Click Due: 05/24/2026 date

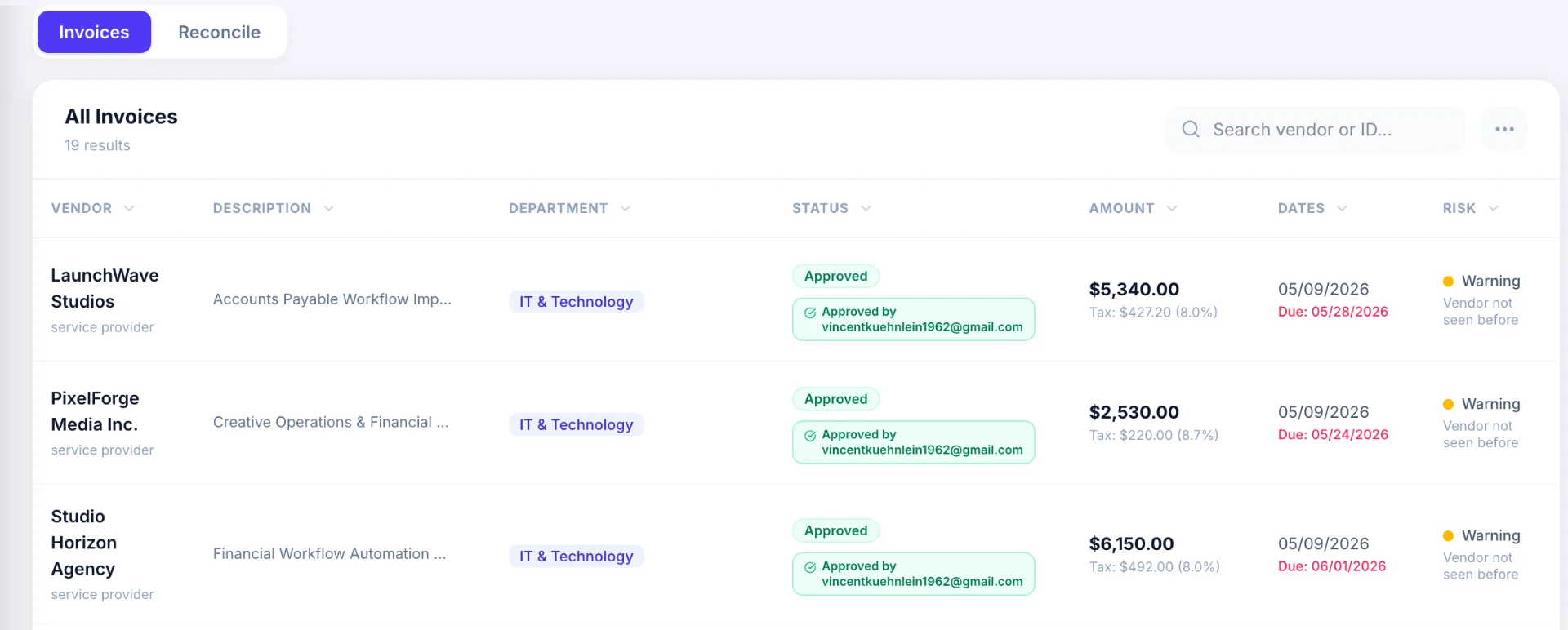point(1333,435)
